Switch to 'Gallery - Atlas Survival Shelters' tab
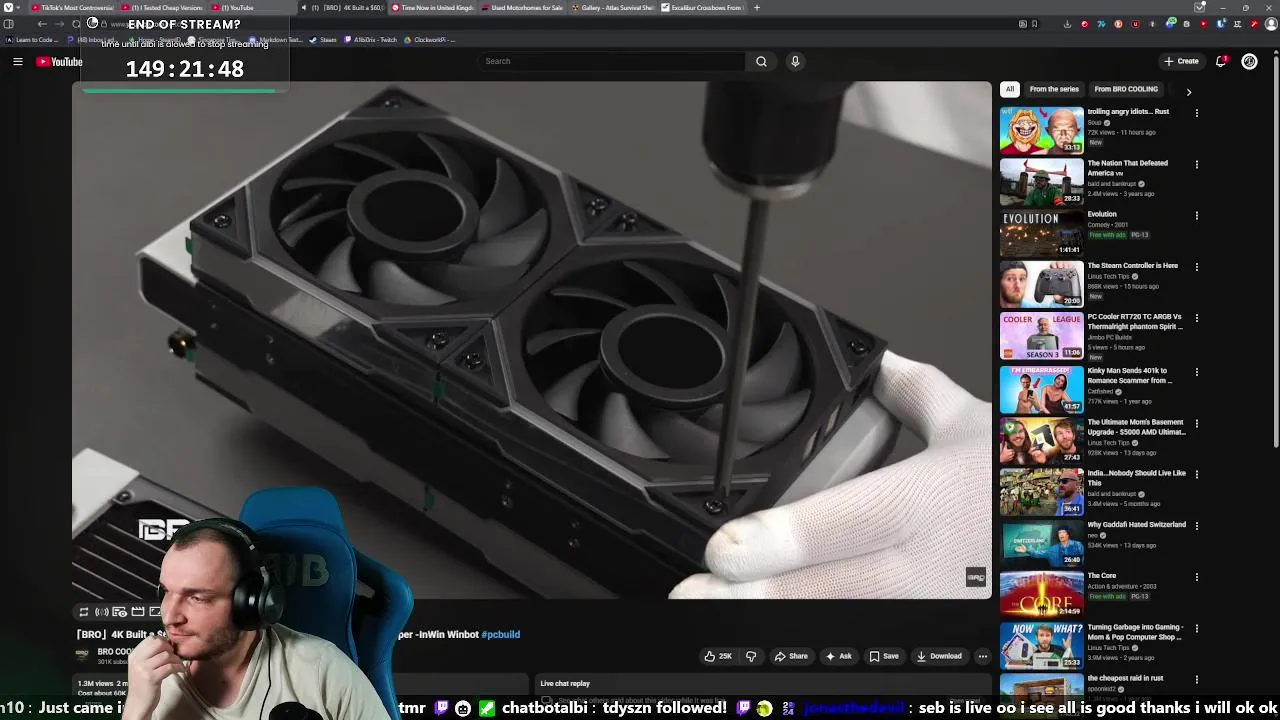 click(611, 7)
